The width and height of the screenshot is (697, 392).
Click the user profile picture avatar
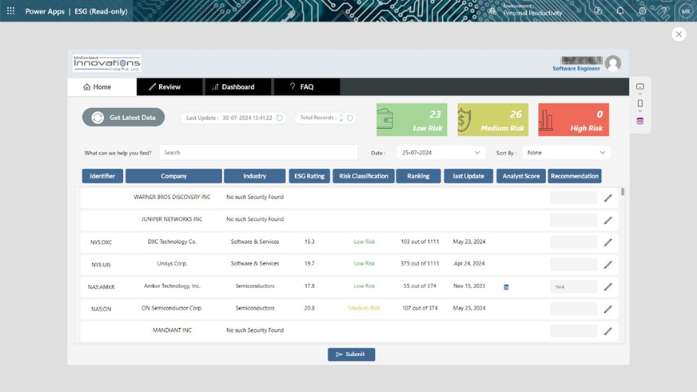(x=613, y=64)
